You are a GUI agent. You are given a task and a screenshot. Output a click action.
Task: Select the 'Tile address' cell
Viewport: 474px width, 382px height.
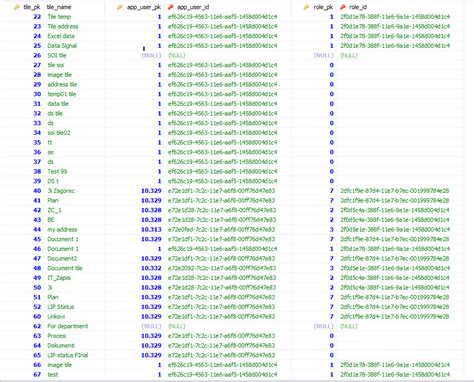pos(63,26)
